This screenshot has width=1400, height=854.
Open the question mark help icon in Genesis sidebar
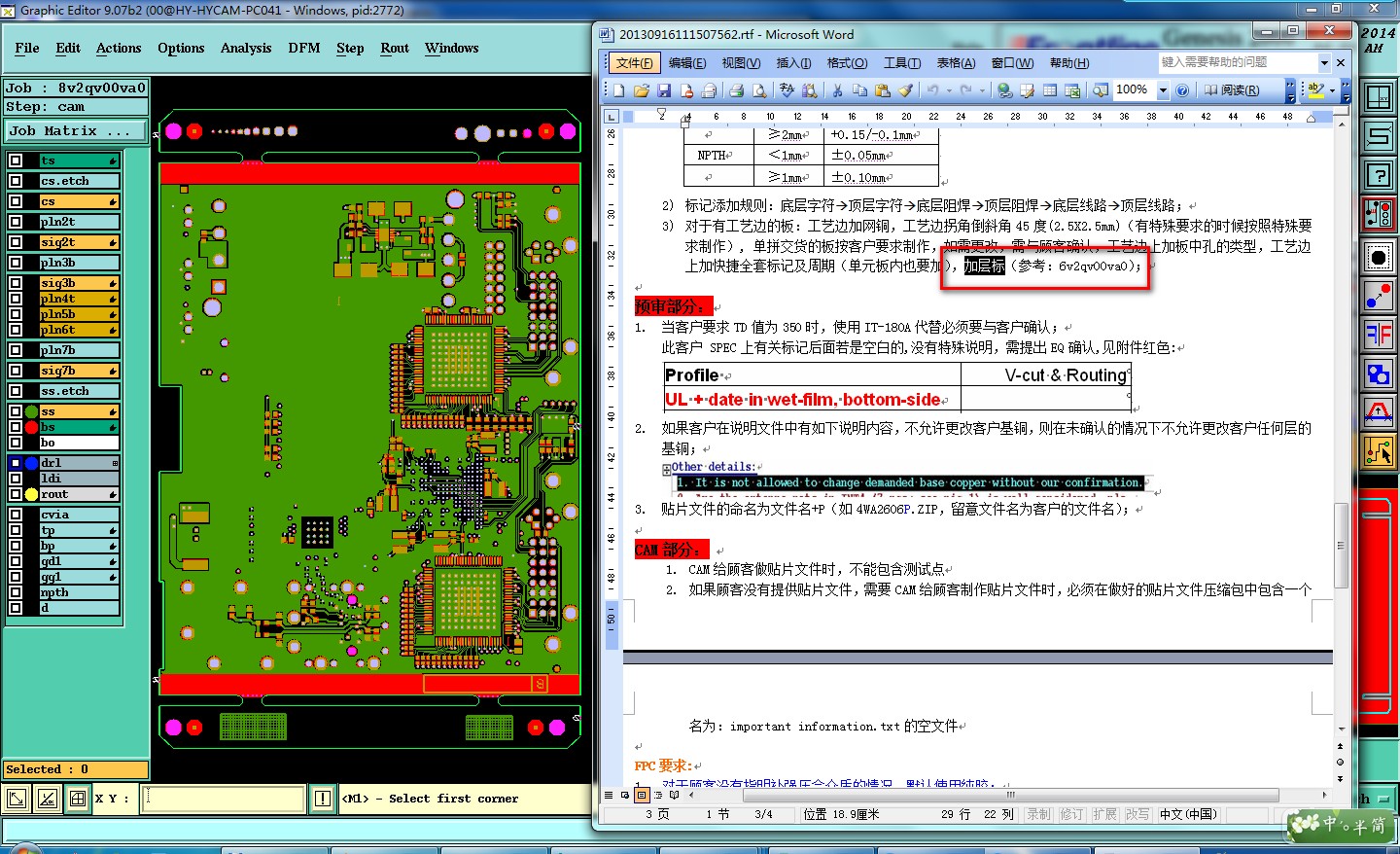[1379, 175]
